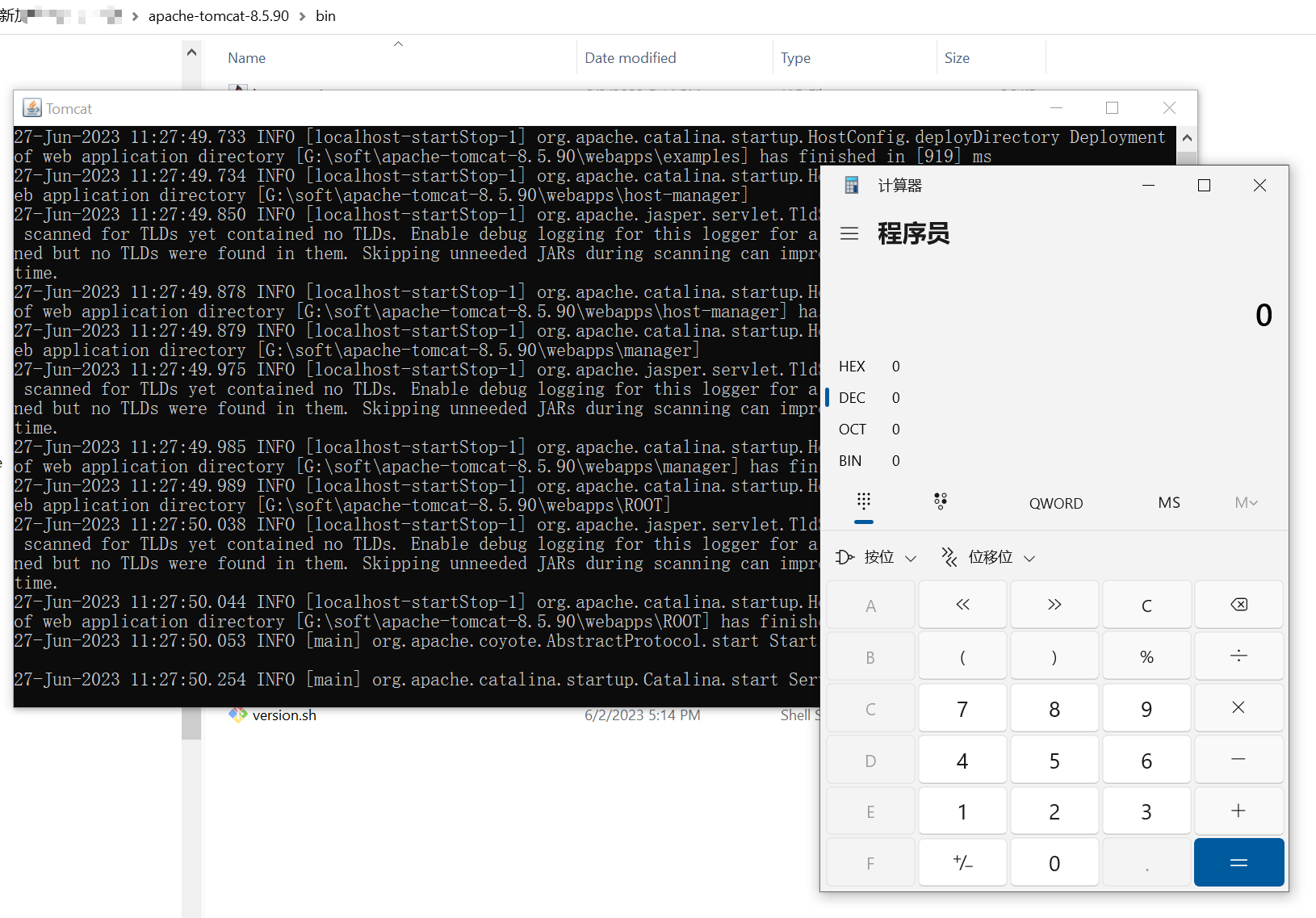This screenshot has height=918, width=1316.
Task: Open the calculator hamburger navigation menu
Action: click(849, 233)
